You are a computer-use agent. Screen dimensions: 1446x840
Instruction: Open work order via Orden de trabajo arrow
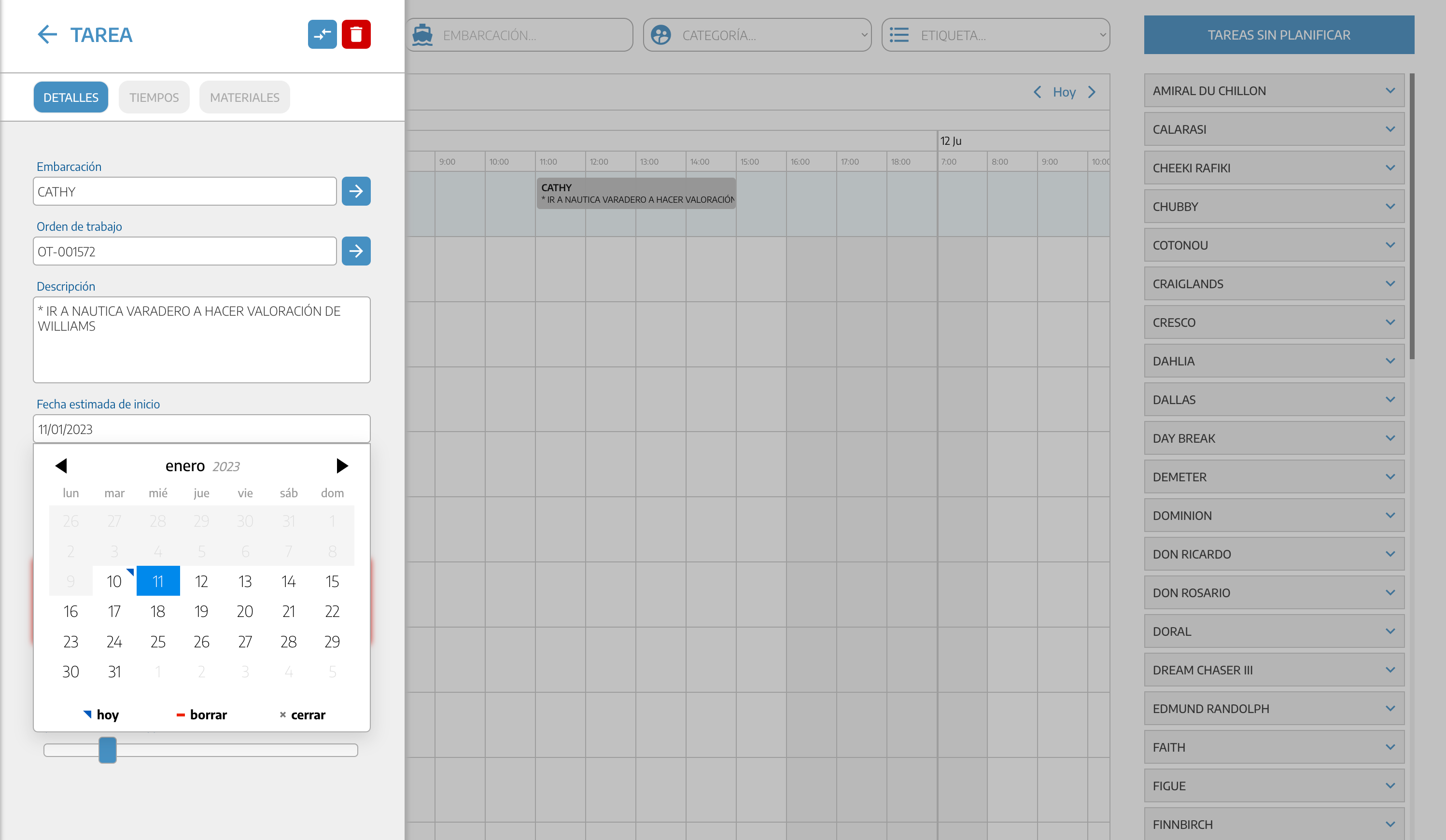click(356, 251)
